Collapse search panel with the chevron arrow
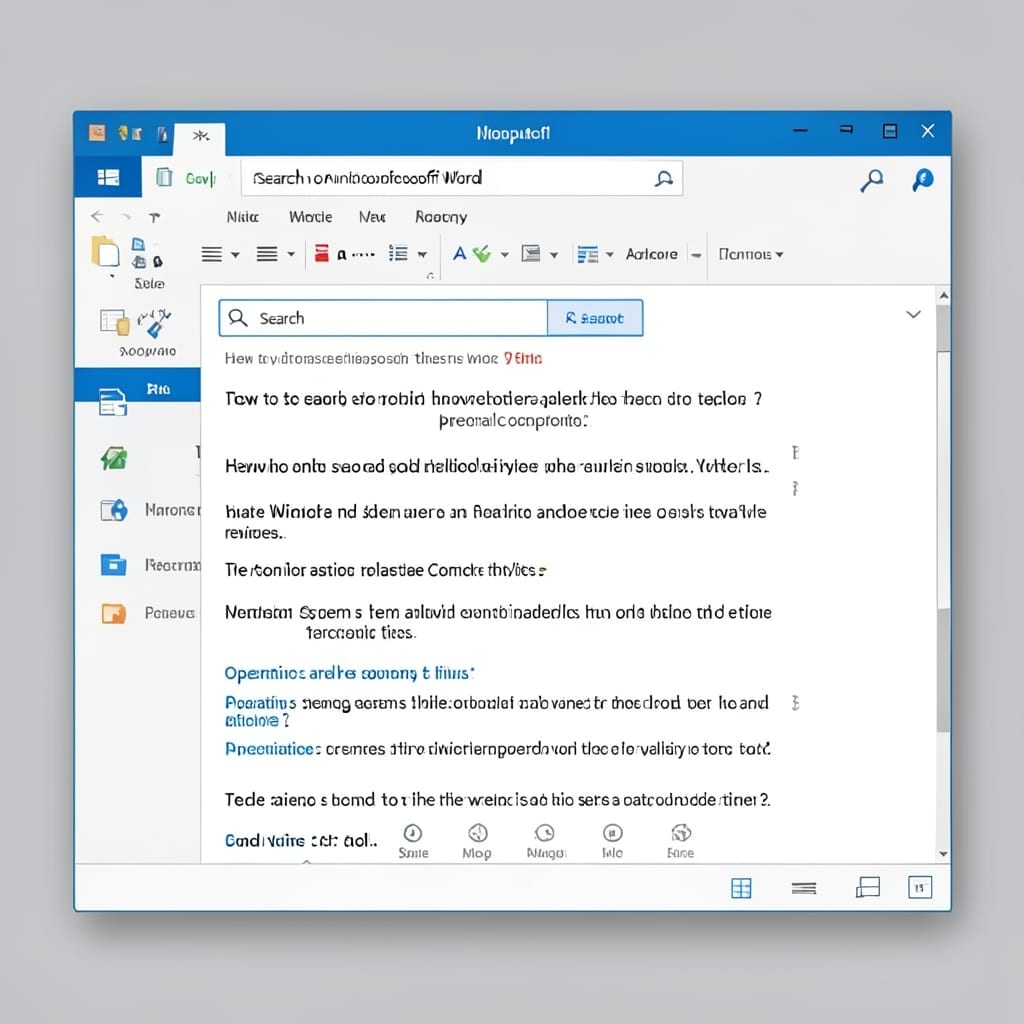The image size is (1024, 1024). (914, 315)
